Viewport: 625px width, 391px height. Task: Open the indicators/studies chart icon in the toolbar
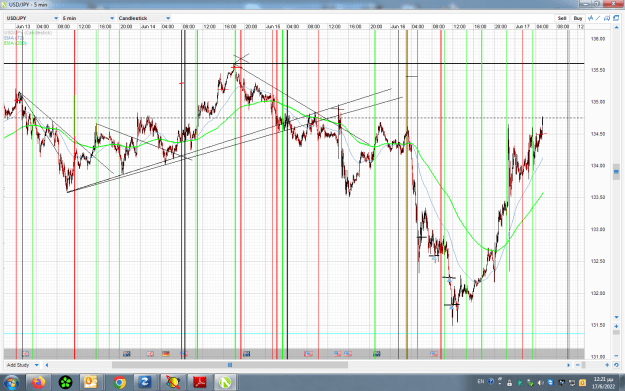[x=590, y=18]
